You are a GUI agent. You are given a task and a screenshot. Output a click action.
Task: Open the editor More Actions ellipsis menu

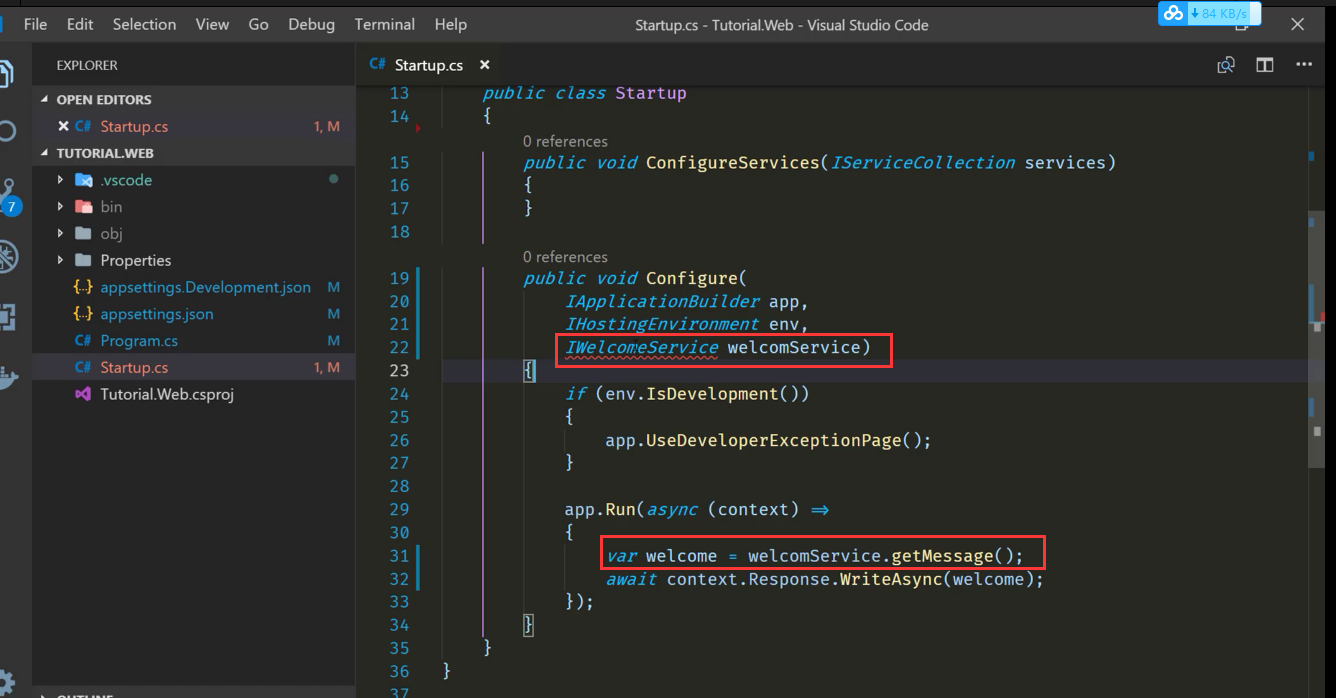point(1304,65)
